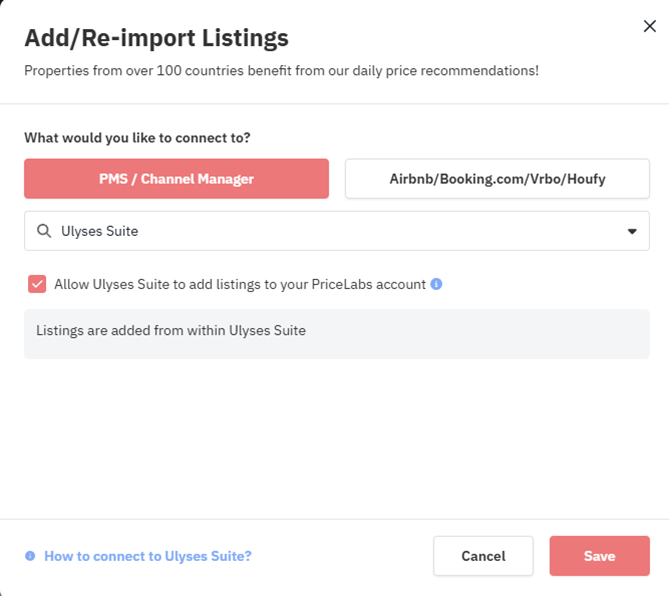Click the Add/Re-import Listings heading
Image resolution: width=669 pixels, height=596 pixels.
157,38
